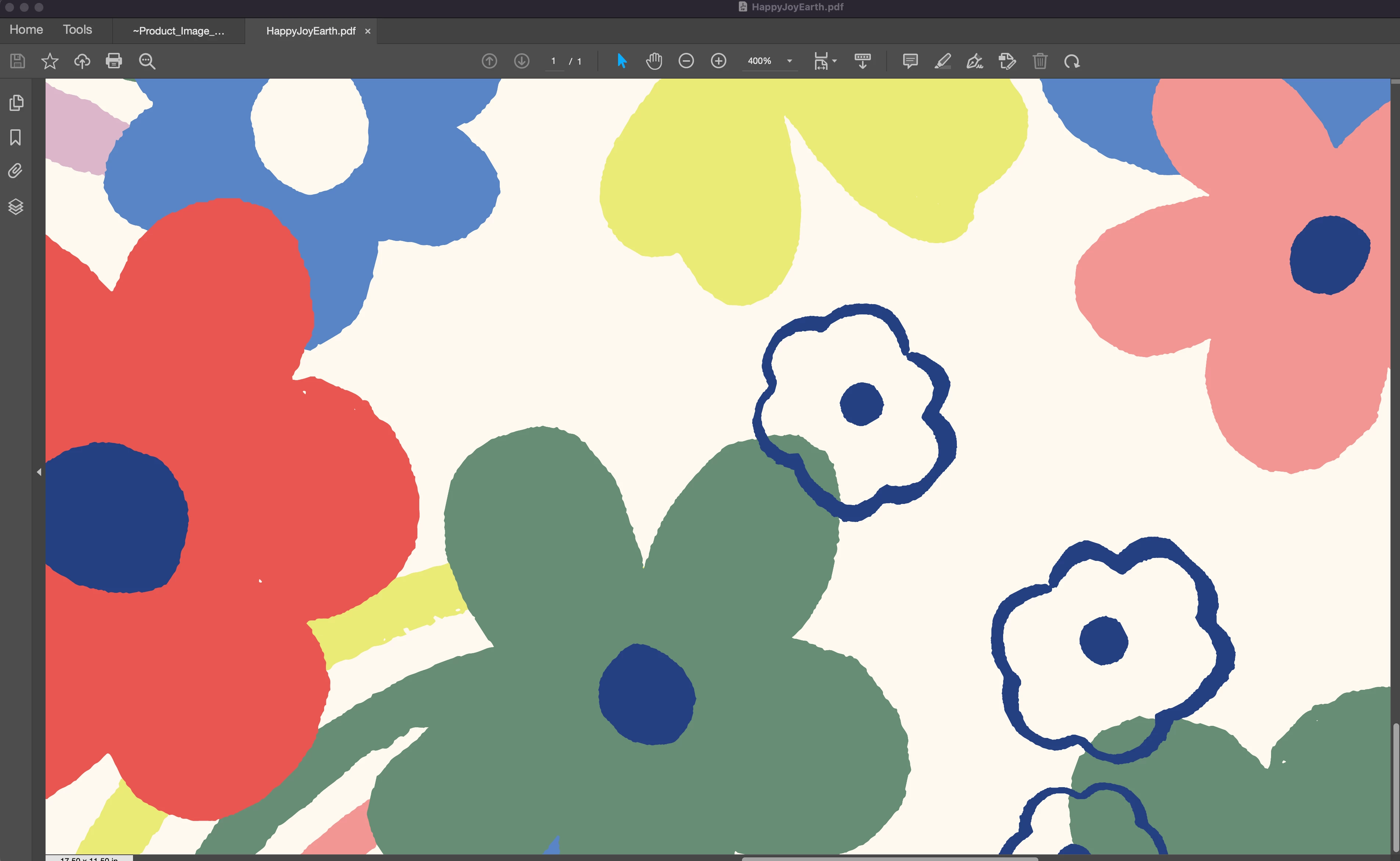1400x861 pixels.
Task: Open the Tools tab
Action: click(x=78, y=30)
